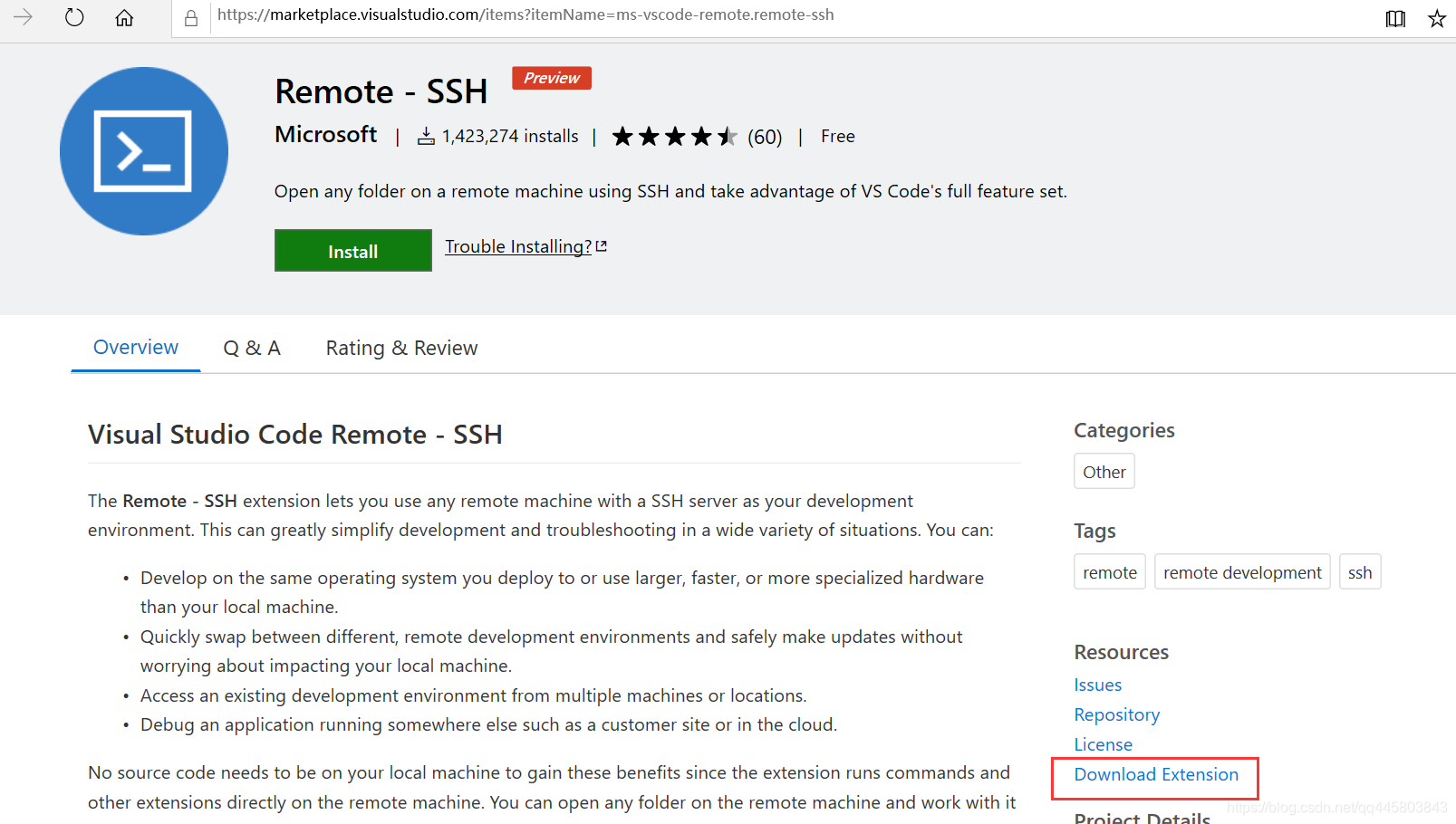Screen dimensions: 1456x824
Task: Select the remote development tag
Action: pos(1242,572)
